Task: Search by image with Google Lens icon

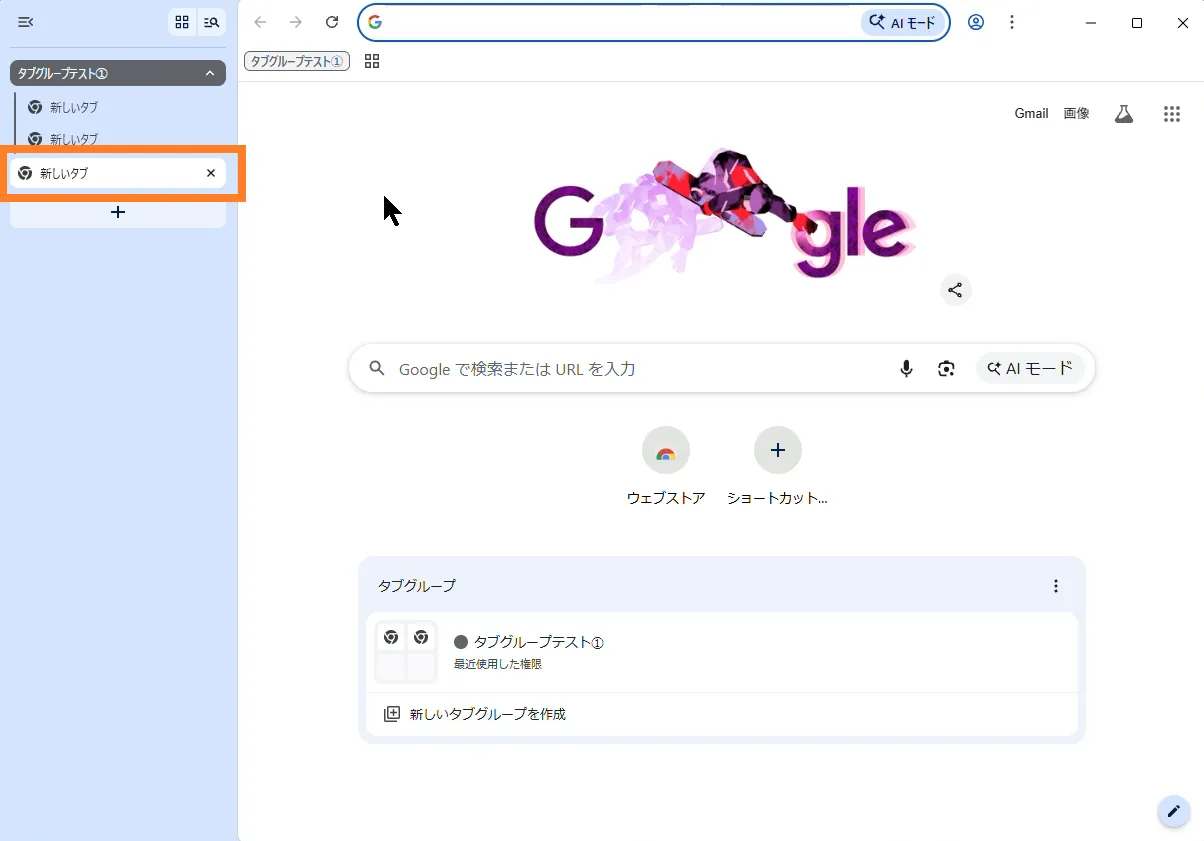Action: point(946,369)
